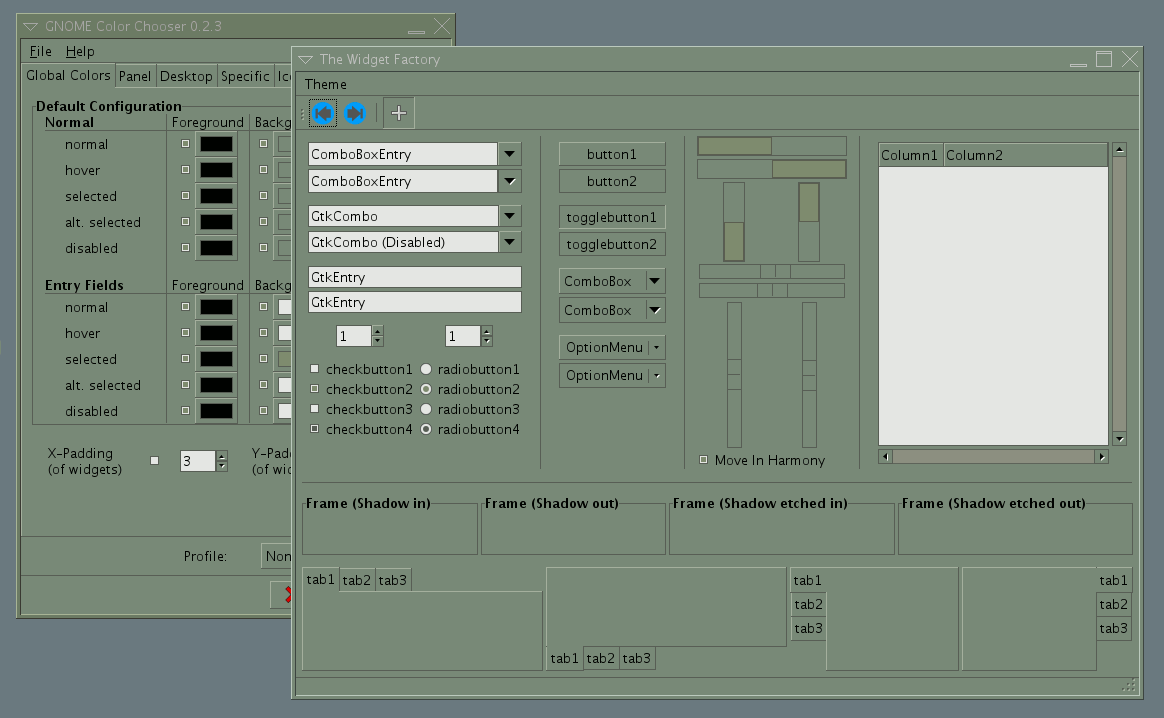Screen dimensions: 1164x718
Task: Open Help menu in Color Chooser
Action: (x=79, y=51)
